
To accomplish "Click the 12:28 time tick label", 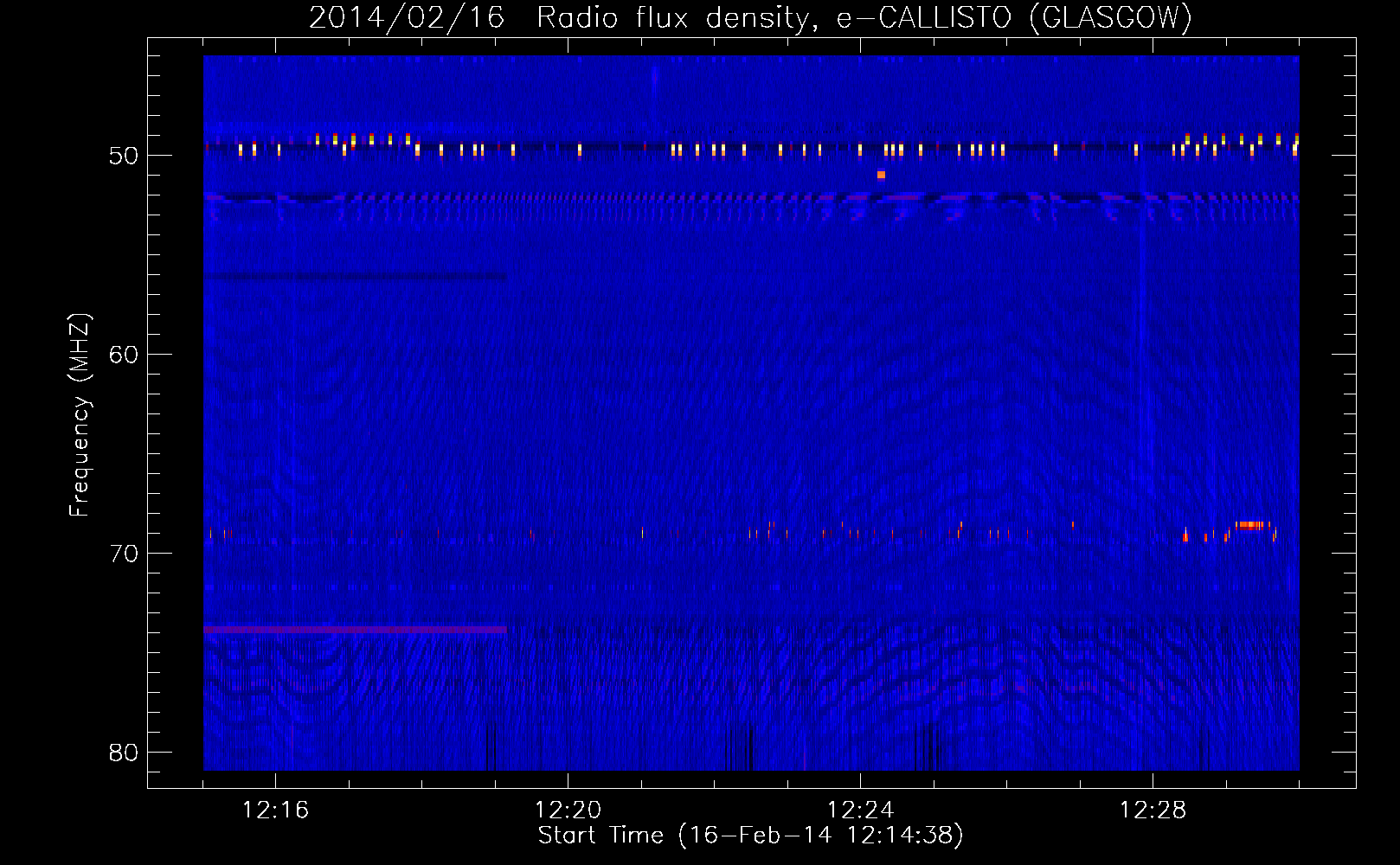I will click(x=1153, y=811).
